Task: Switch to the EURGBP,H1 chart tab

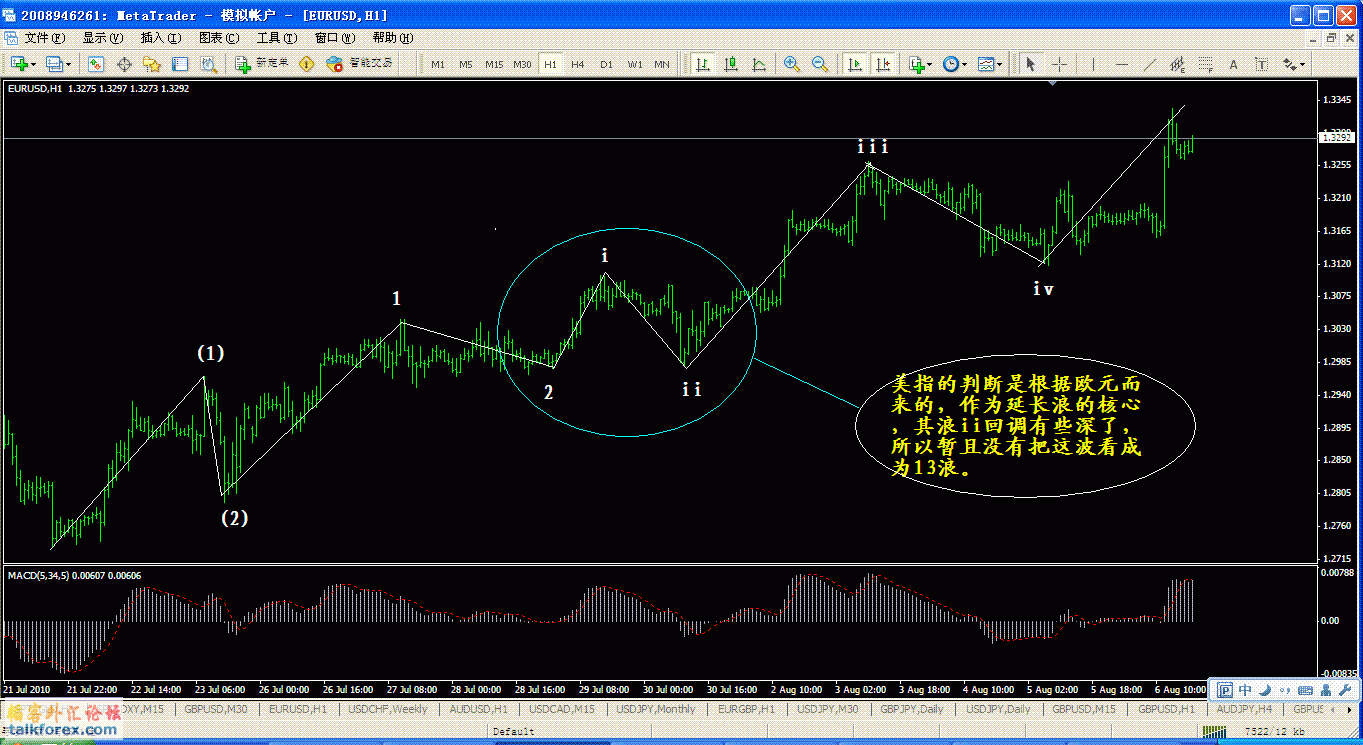Action: pyautogui.click(x=746, y=709)
